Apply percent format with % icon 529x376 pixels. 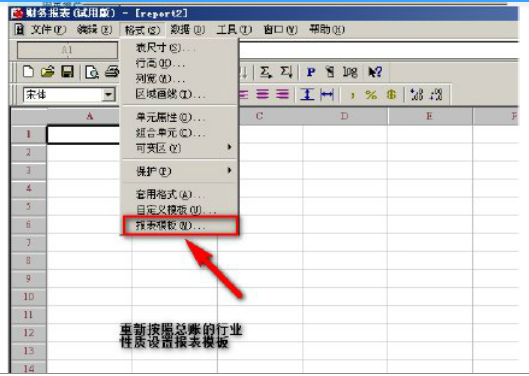pos(371,95)
